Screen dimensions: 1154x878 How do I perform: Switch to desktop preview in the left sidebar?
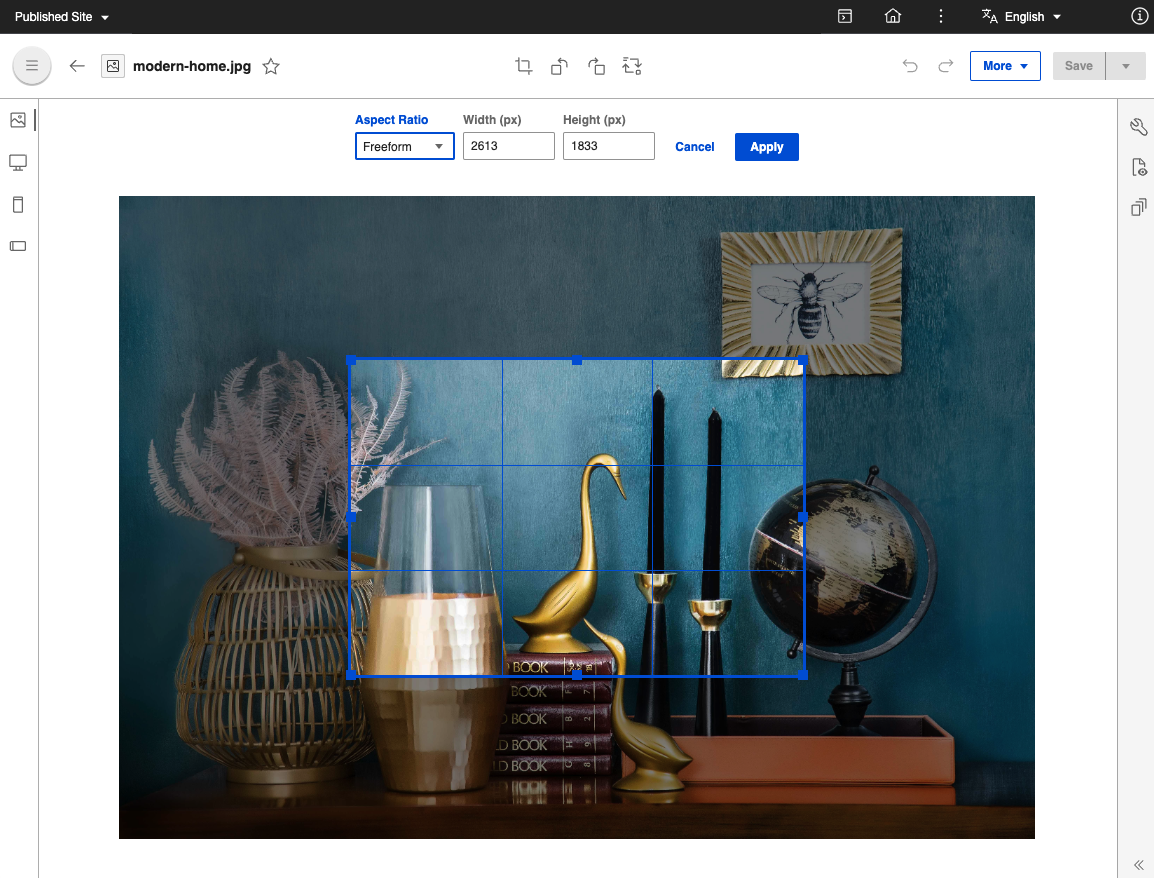[x=17, y=162]
